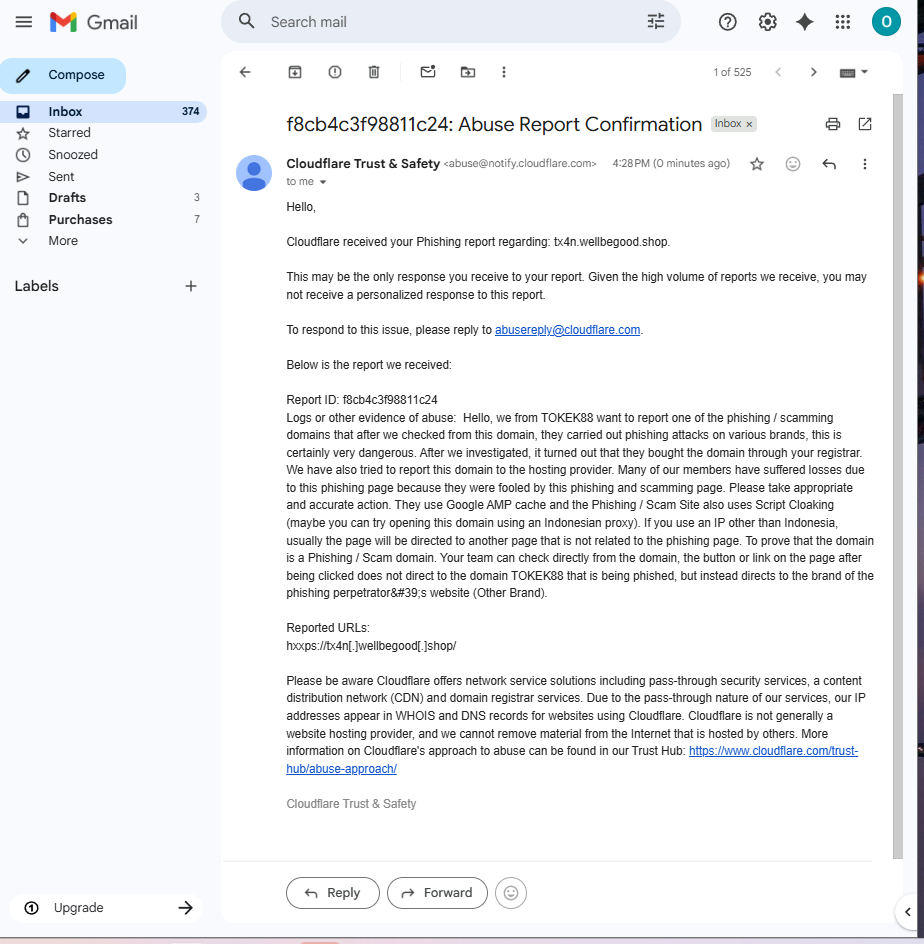Screen dimensions: 924x944
Task: Open the Starred folder
Action: tap(69, 133)
